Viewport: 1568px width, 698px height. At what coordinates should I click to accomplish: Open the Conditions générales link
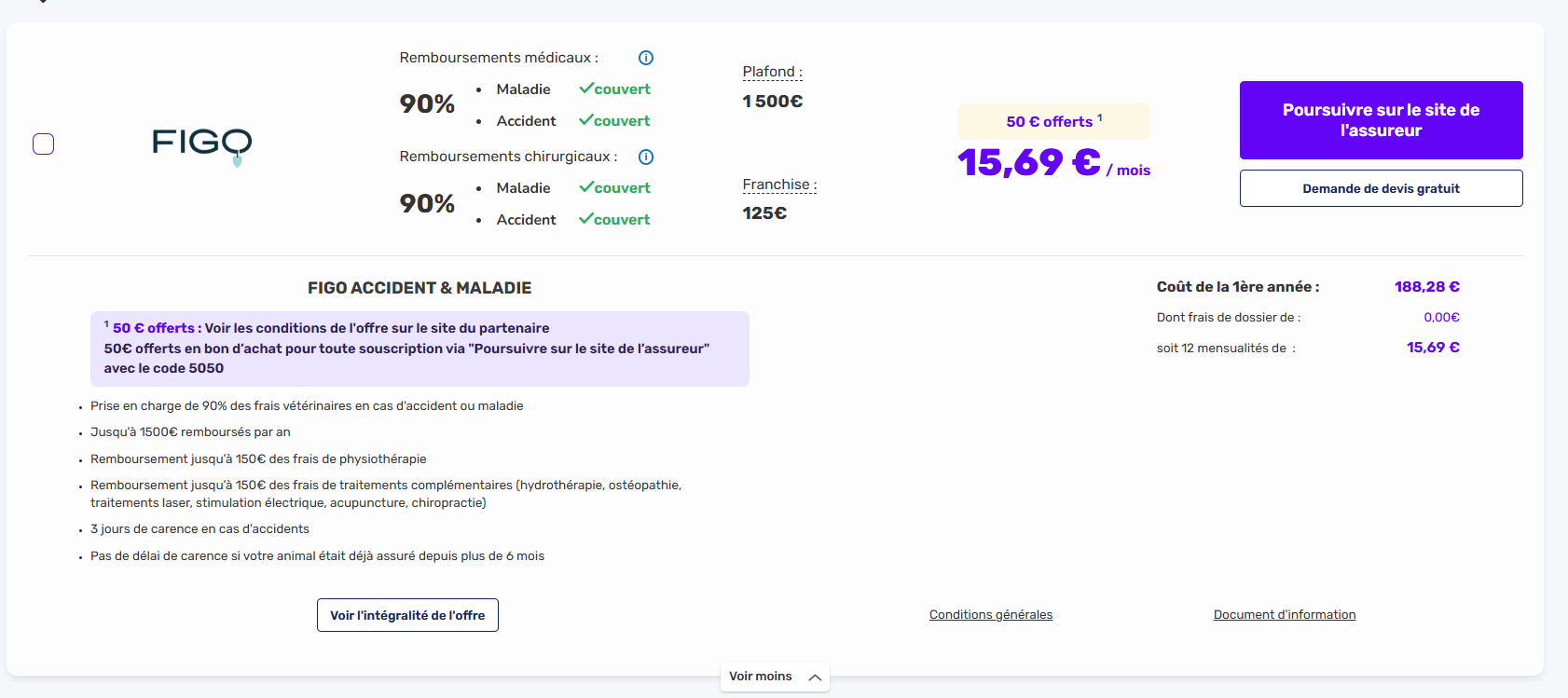pos(991,614)
